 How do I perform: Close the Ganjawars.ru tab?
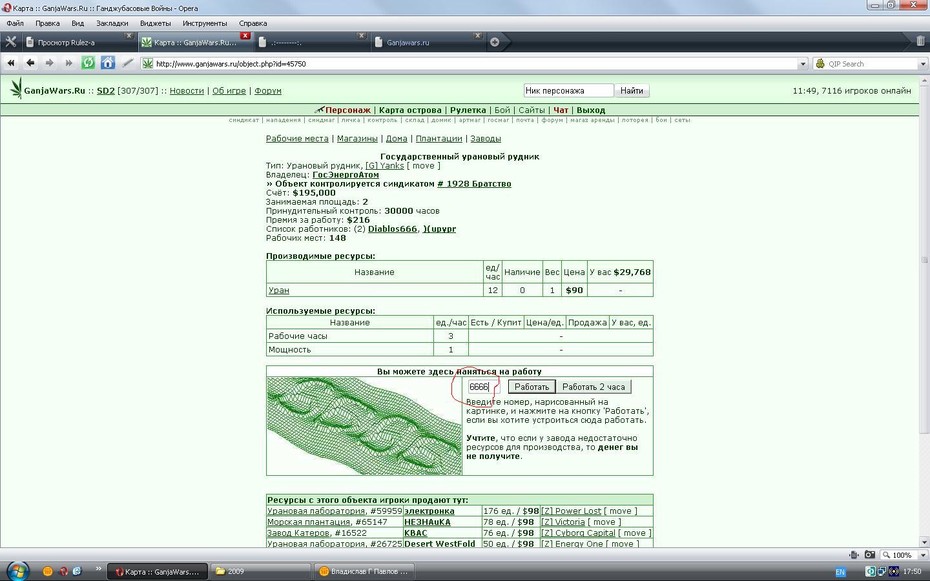(x=477, y=36)
